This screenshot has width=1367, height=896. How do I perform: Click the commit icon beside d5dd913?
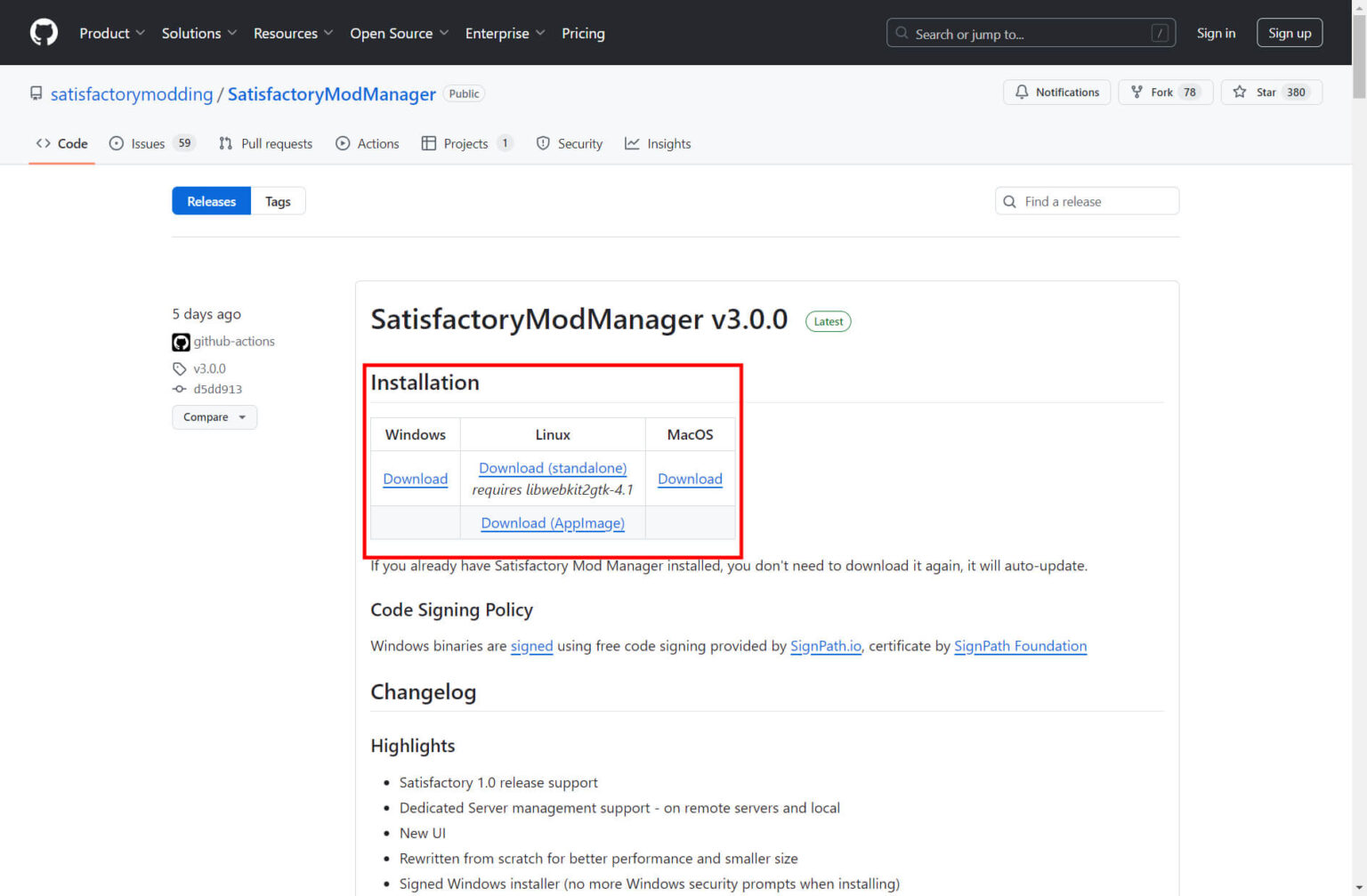[x=180, y=389]
